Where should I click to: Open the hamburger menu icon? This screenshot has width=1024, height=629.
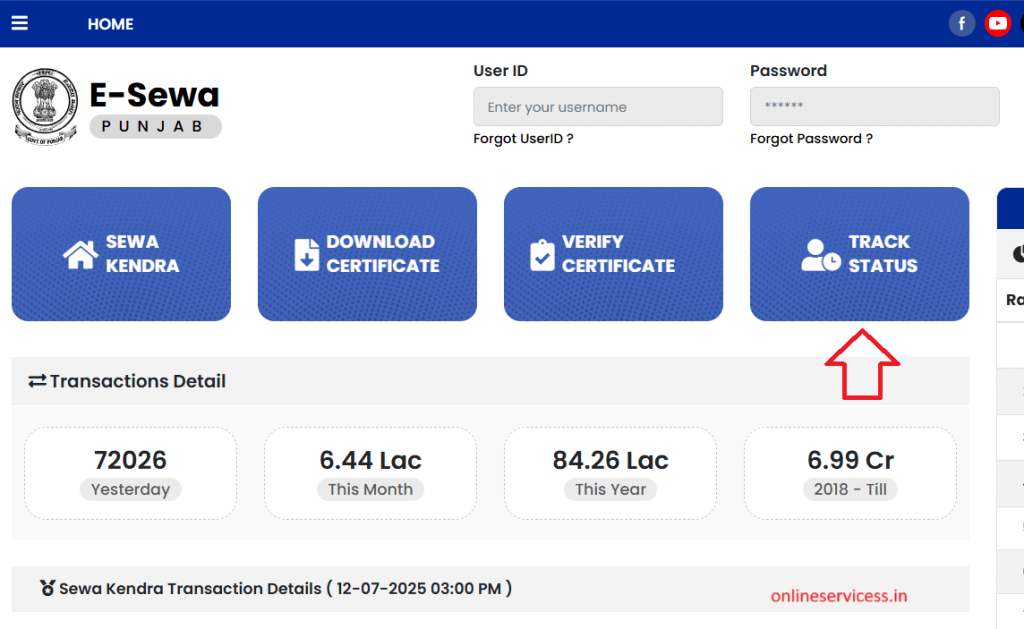point(20,24)
